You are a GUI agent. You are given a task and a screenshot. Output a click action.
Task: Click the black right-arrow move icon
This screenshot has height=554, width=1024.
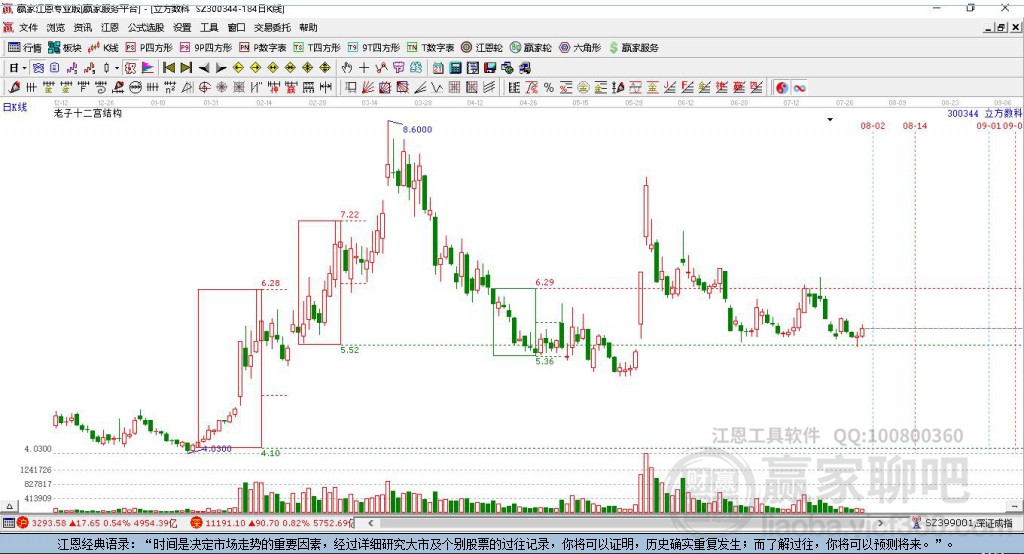tap(221, 68)
